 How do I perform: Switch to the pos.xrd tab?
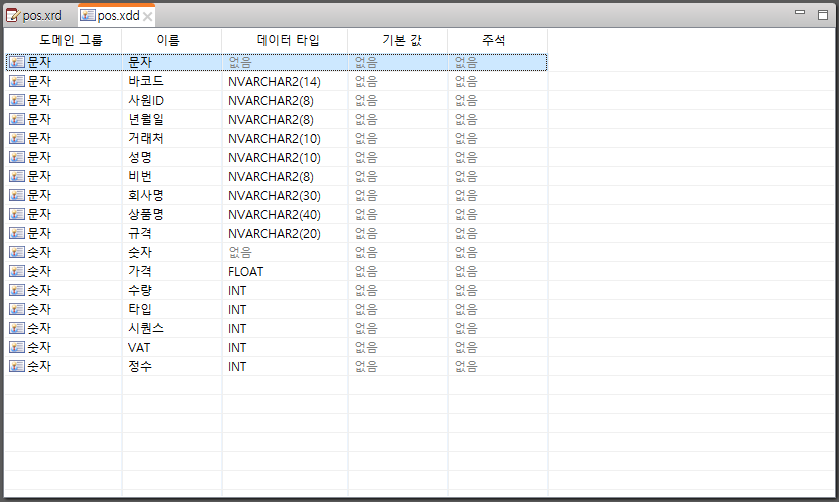(x=34, y=16)
